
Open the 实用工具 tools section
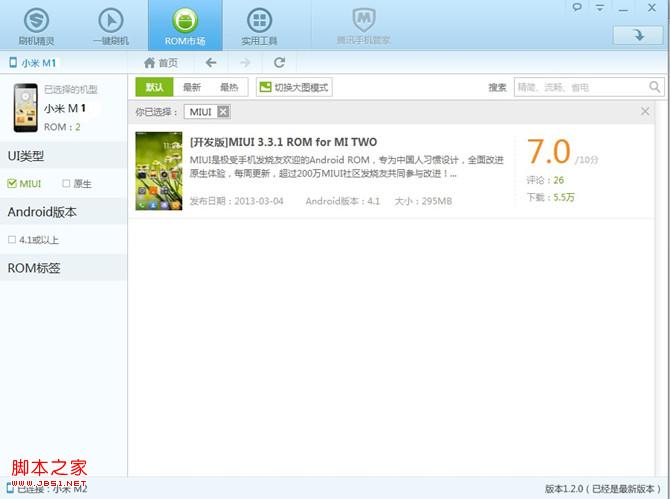[x=259, y=26]
